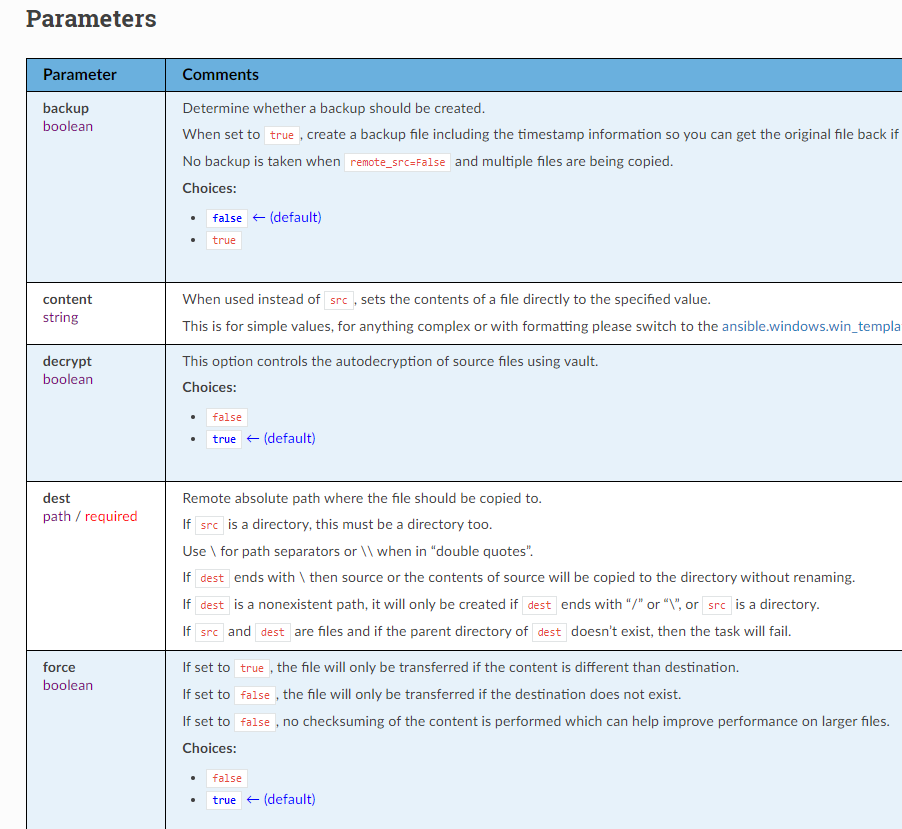Click the true code snippet in "When set to" line

tap(282, 135)
